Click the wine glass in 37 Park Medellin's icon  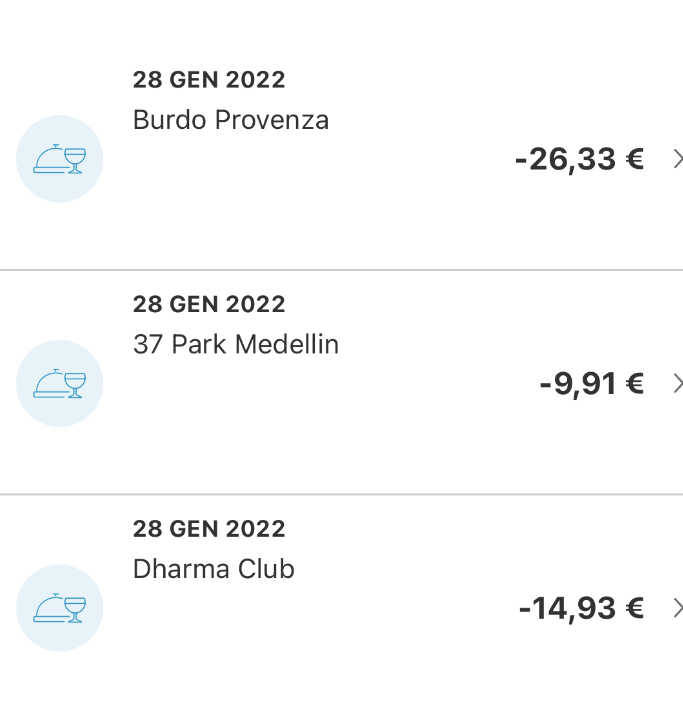75,384
